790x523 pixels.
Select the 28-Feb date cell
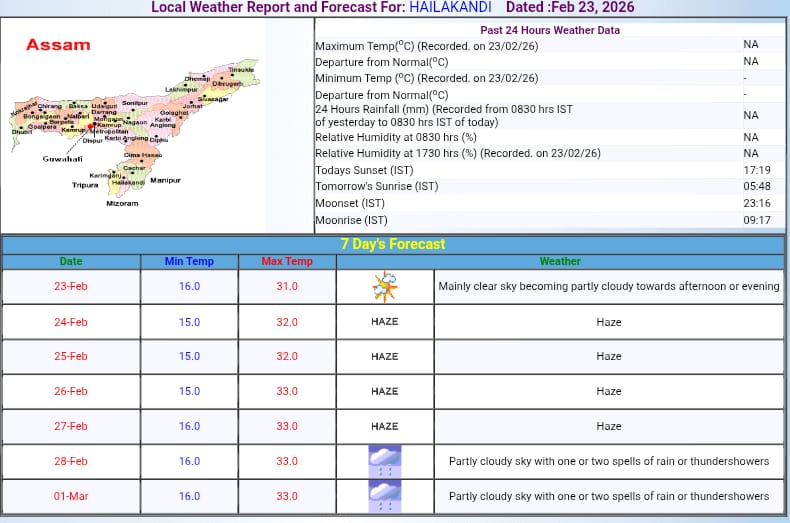(71, 461)
